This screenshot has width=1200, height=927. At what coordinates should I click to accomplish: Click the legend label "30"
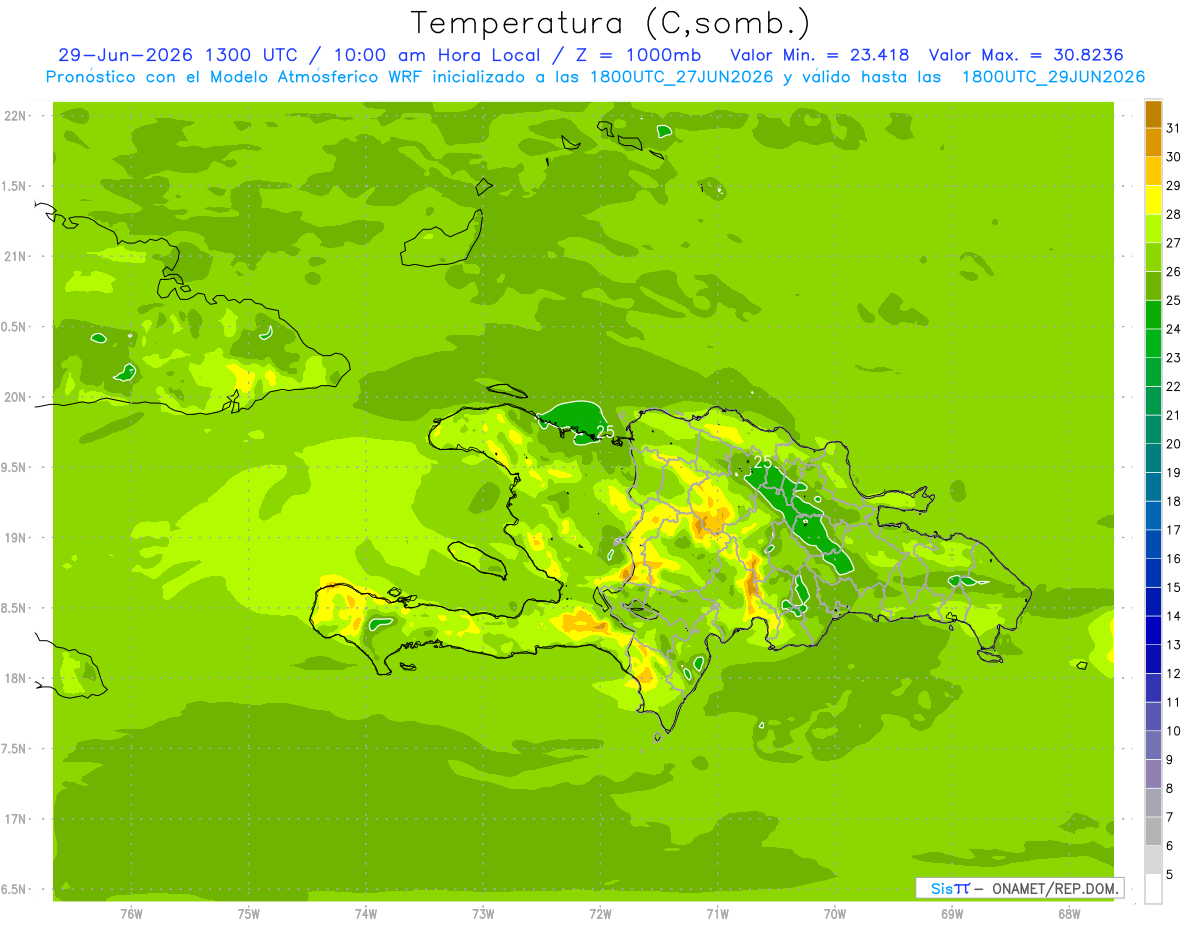[1174, 157]
